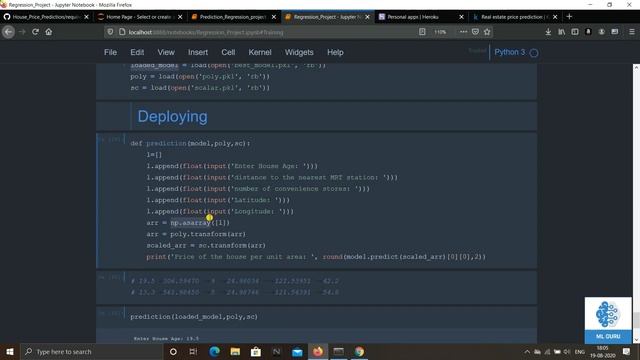Image resolution: width=640 pixels, height=360 pixels.
Task: Open the action center notifications icon
Action: [x=626, y=351]
